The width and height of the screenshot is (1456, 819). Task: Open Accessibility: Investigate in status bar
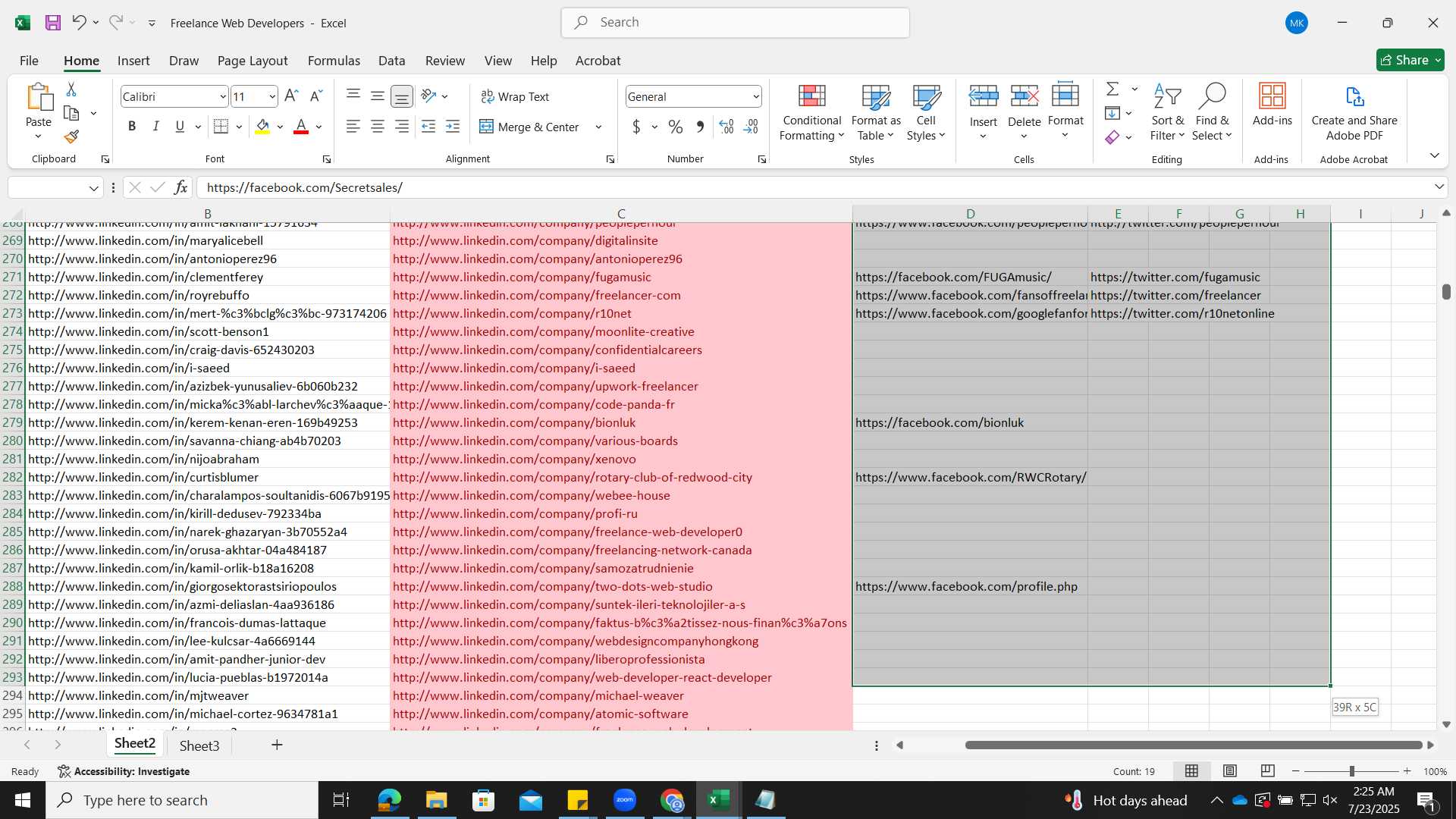[124, 771]
